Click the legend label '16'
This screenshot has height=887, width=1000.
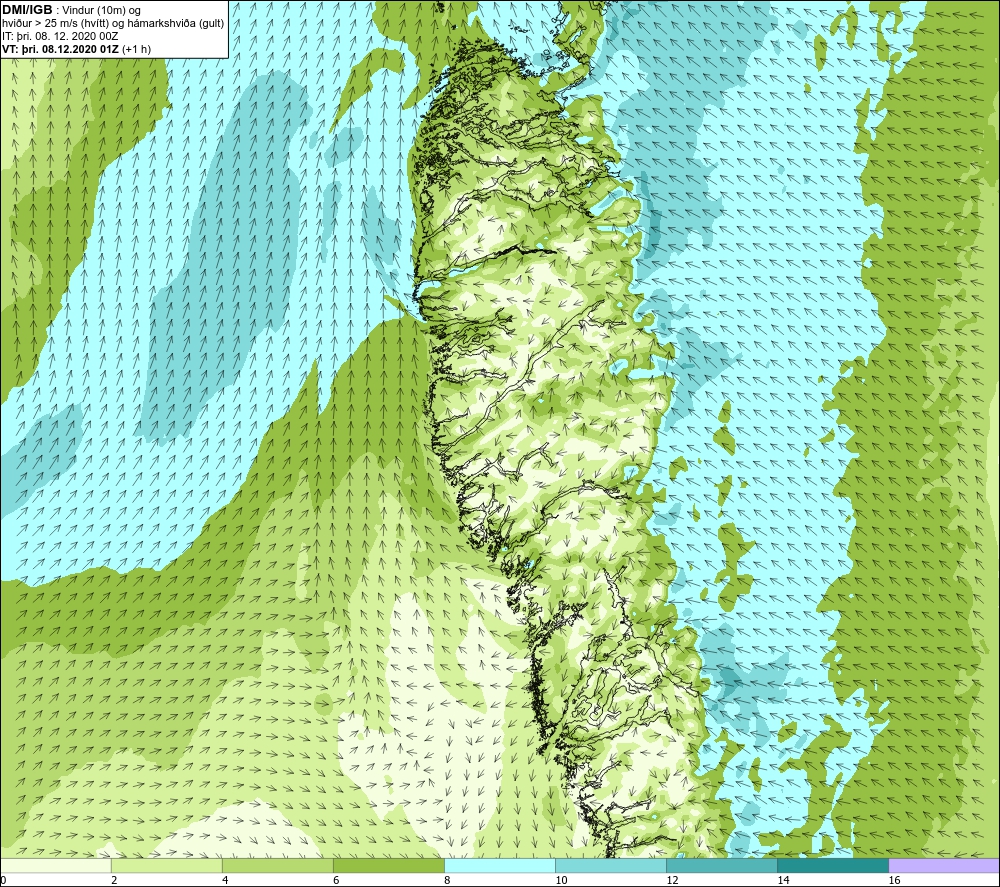894,880
